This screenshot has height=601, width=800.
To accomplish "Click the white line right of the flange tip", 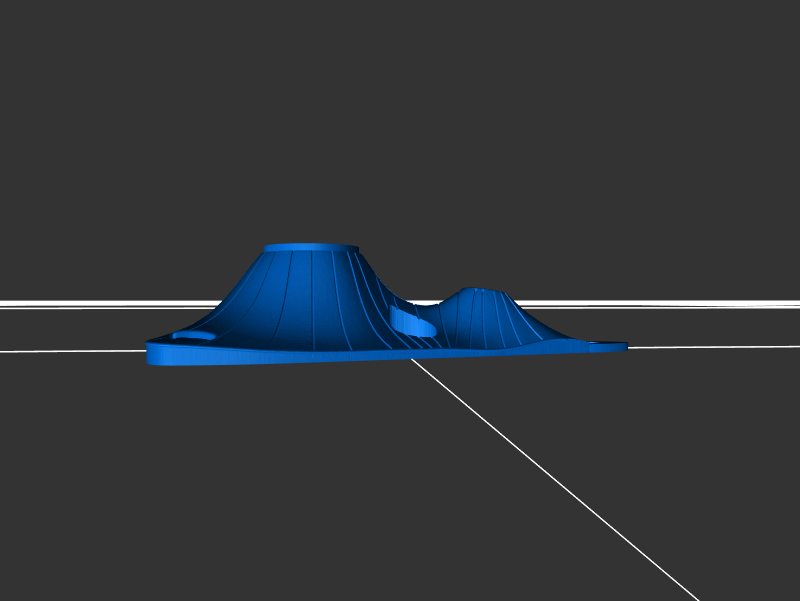I will [710, 347].
